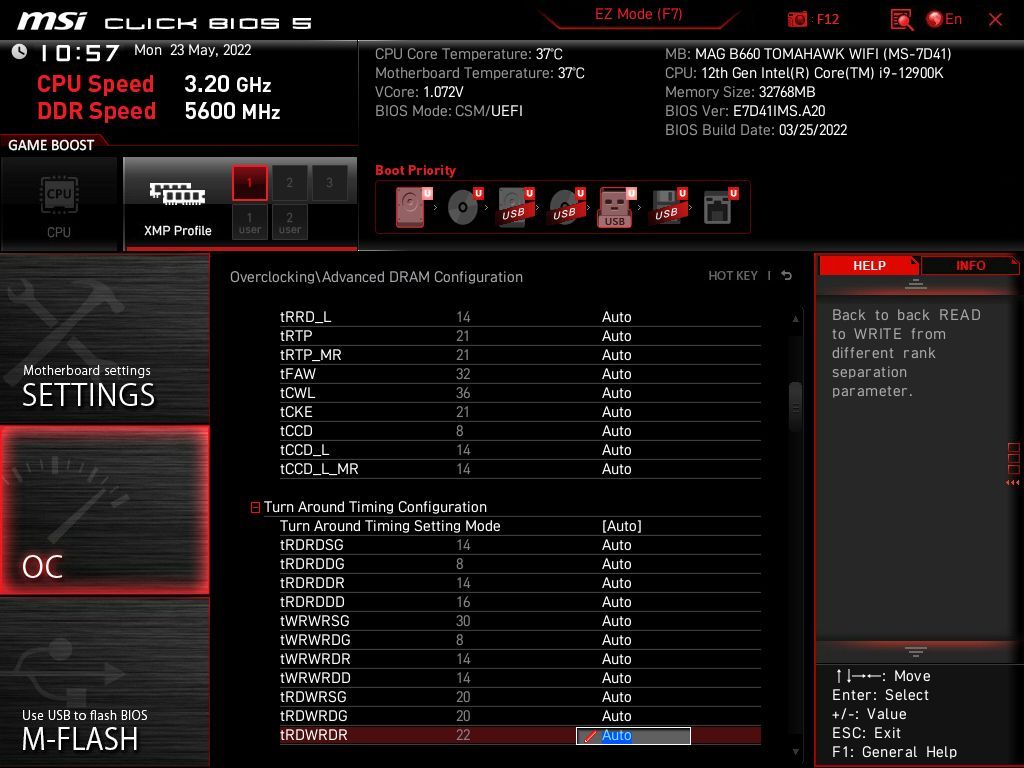The width and height of the screenshot is (1024, 768).
Task: Switch to the INFO tab
Action: tap(970, 266)
